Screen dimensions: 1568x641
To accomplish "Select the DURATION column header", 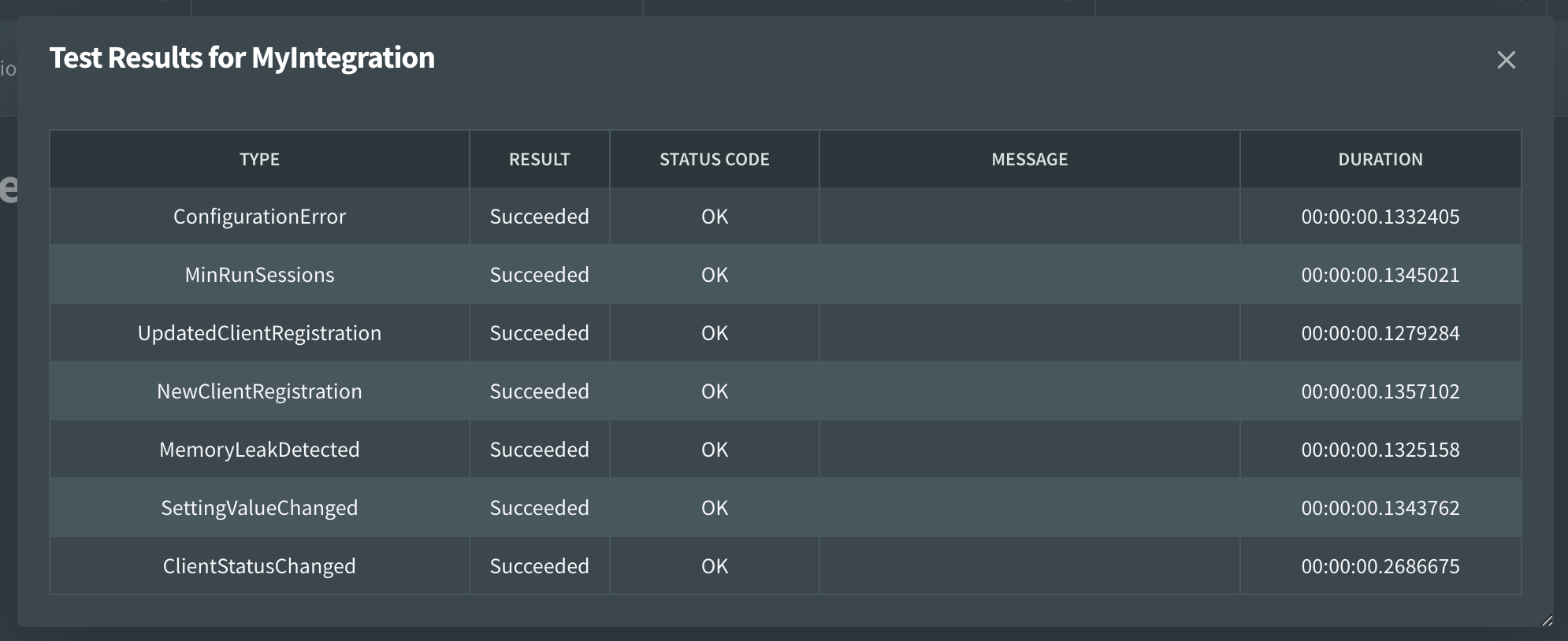I will 1380,159.
